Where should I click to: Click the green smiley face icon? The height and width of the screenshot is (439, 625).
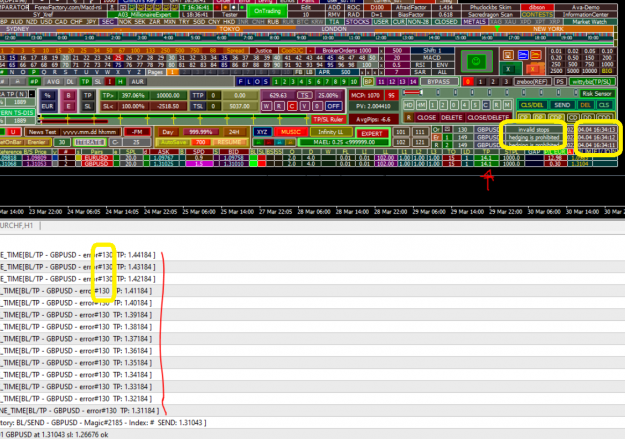pos(476,61)
